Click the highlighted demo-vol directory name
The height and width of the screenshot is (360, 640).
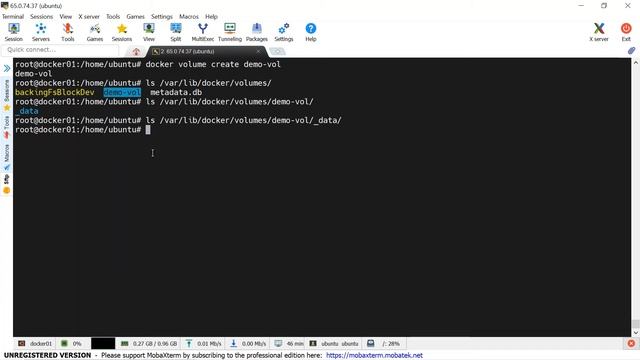click(122, 92)
